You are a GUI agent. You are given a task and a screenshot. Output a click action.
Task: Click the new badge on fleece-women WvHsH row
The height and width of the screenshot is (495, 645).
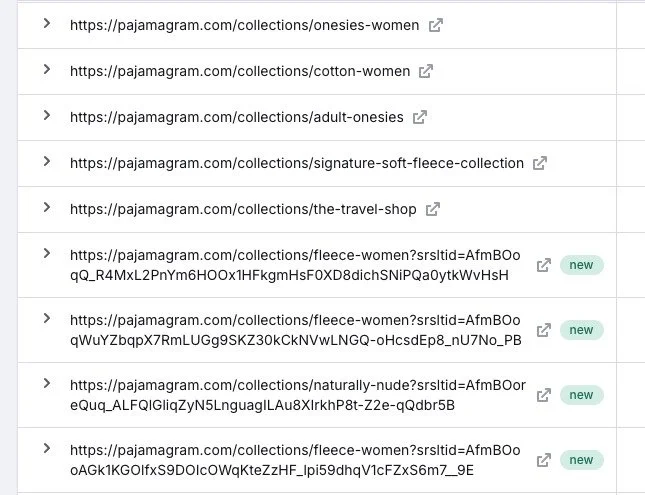pos(581,265)
